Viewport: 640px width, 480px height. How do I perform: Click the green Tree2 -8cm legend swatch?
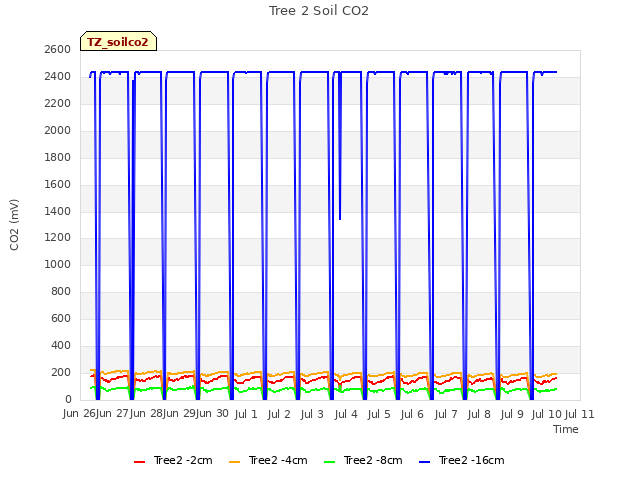coord(329,462)
